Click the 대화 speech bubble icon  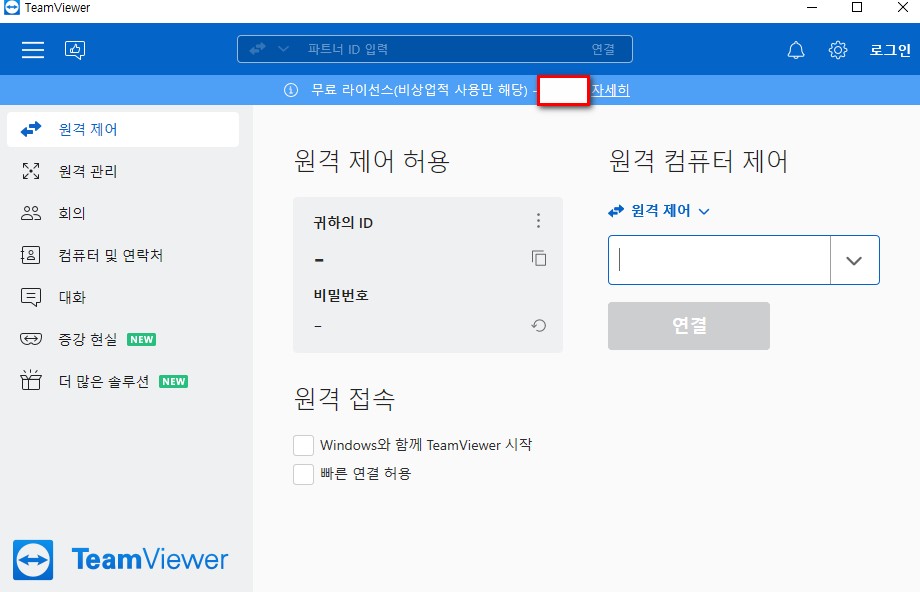coord(31,297)
